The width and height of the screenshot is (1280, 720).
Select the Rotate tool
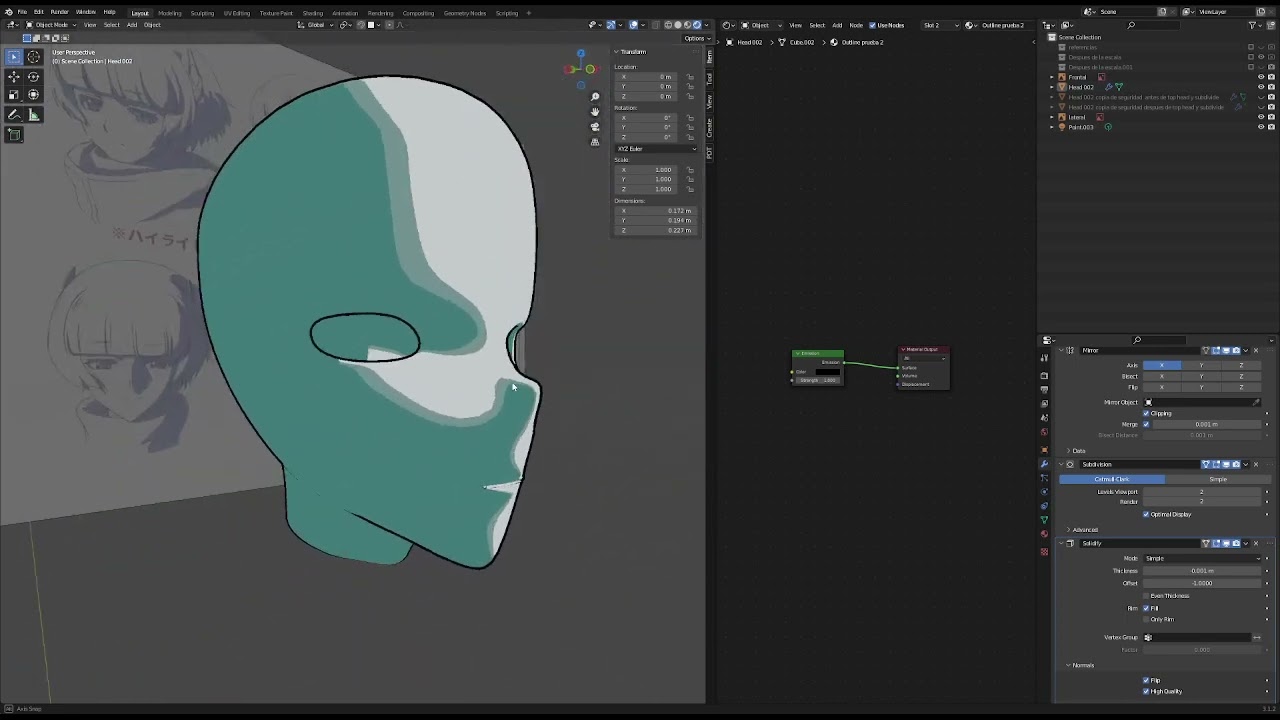click(33, 77)
